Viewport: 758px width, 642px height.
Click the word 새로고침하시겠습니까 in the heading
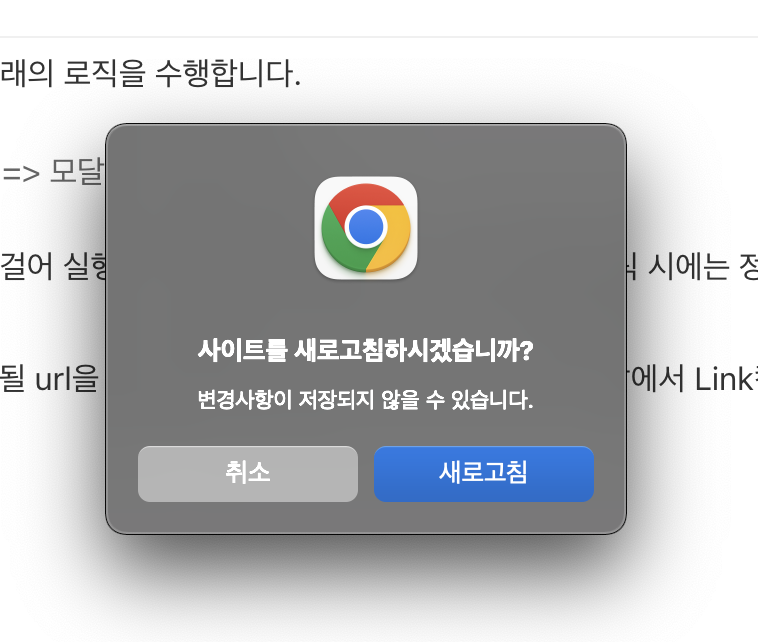(x=408, y=350)
